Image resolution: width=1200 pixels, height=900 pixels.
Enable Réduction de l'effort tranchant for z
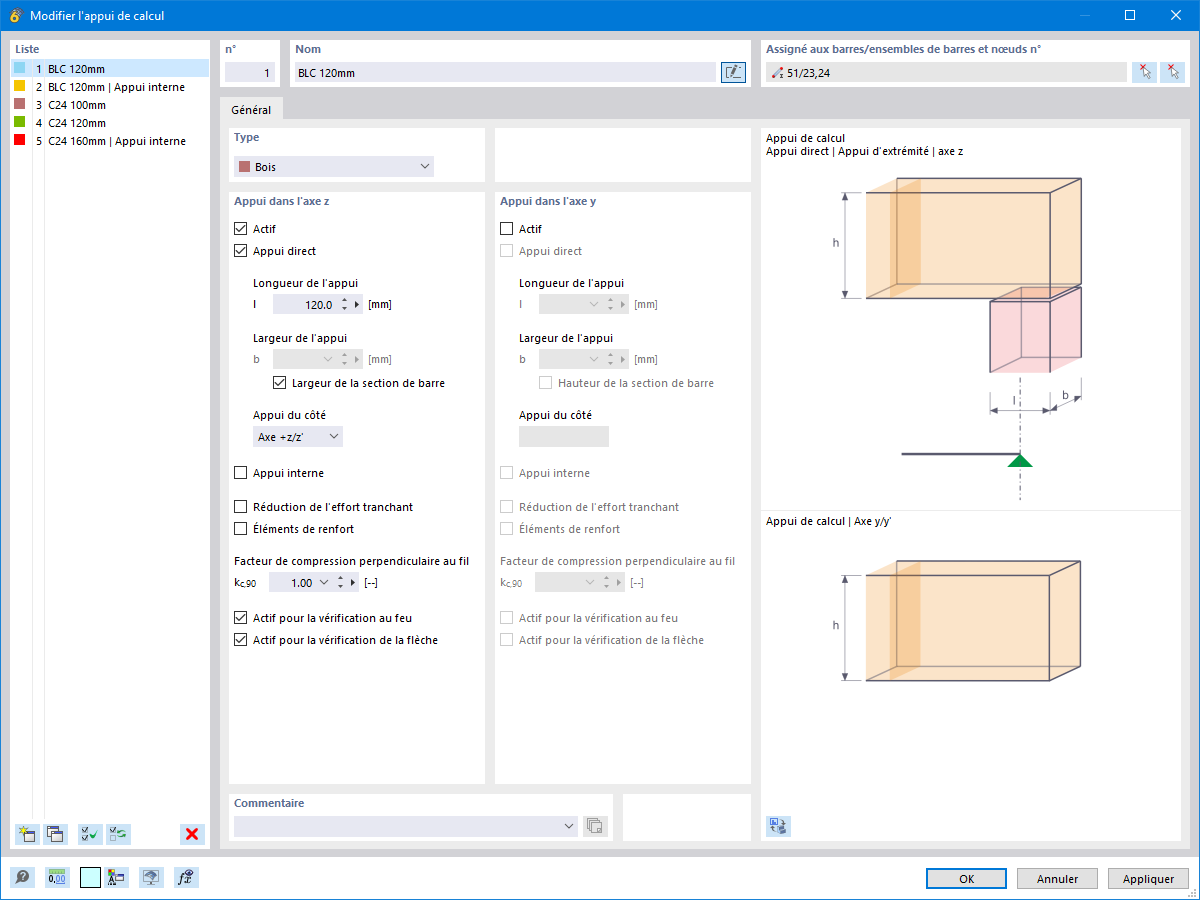(240, 507)
